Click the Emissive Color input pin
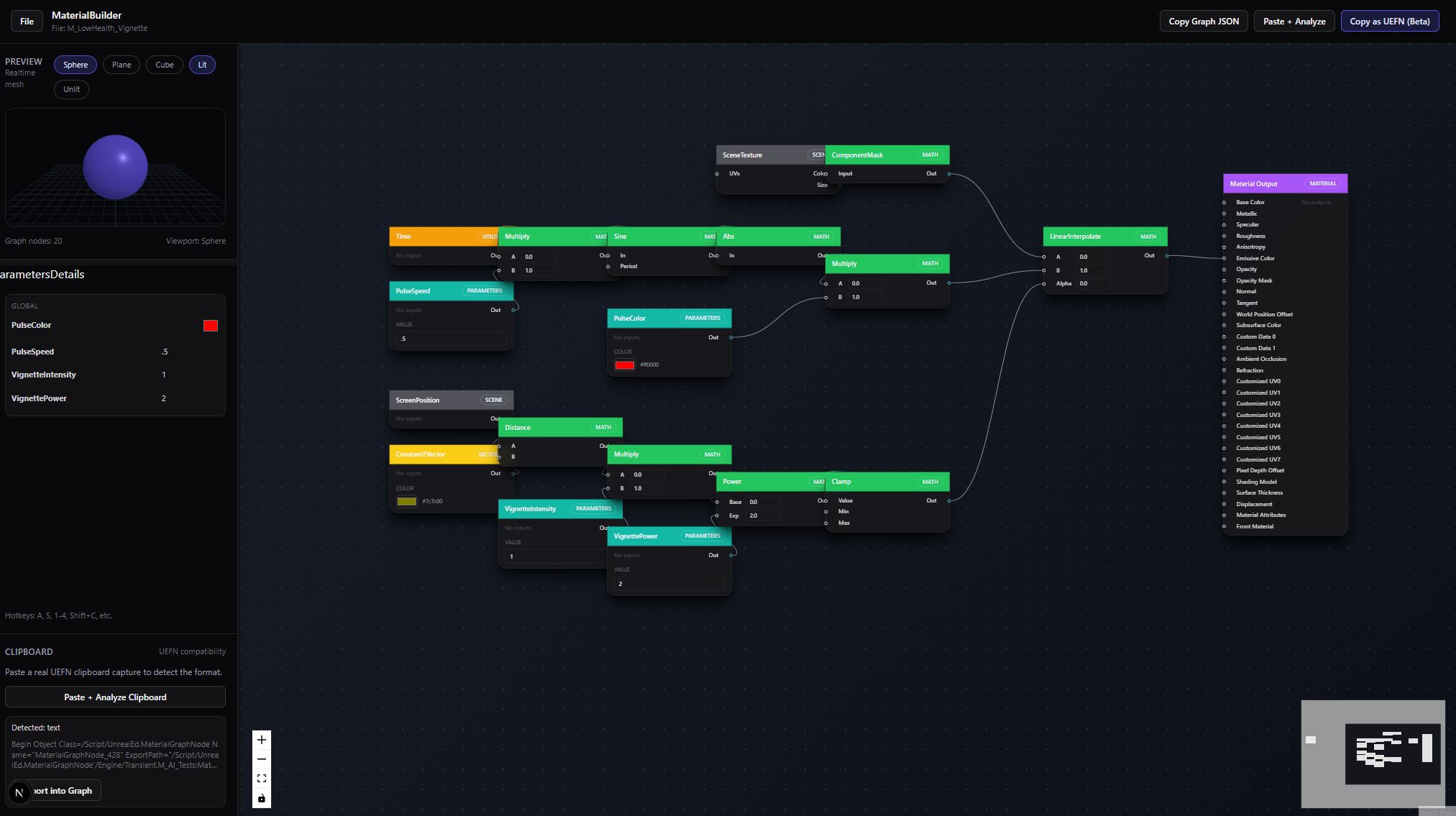 [1224, 258]
